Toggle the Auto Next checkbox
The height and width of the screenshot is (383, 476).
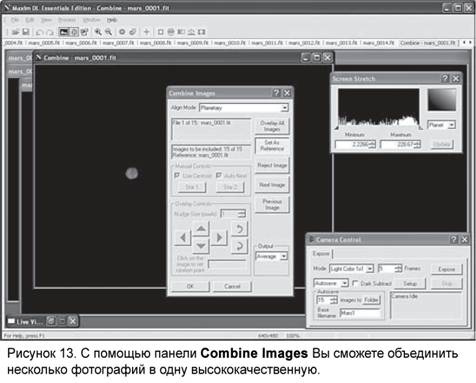tap(219, 175)
